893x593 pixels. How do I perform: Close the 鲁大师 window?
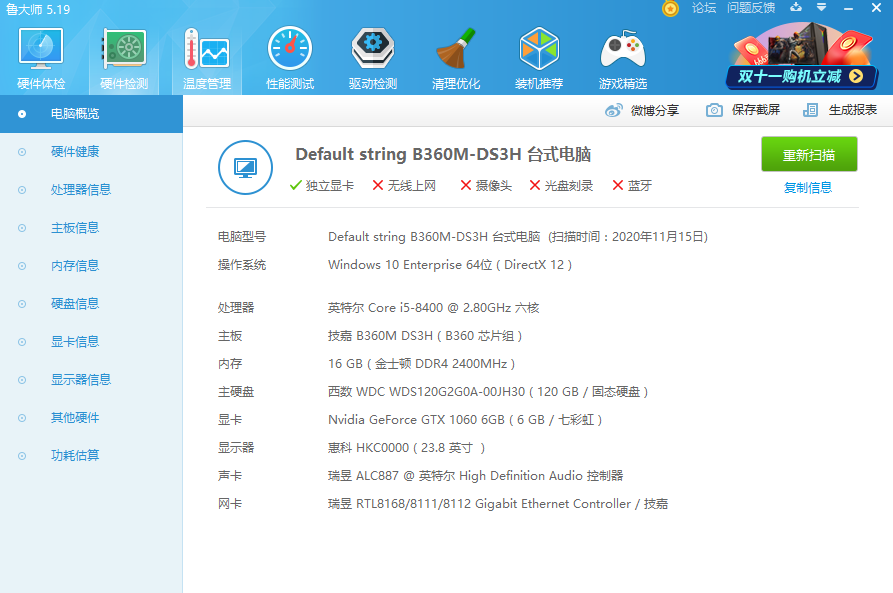tap(876, 8)
